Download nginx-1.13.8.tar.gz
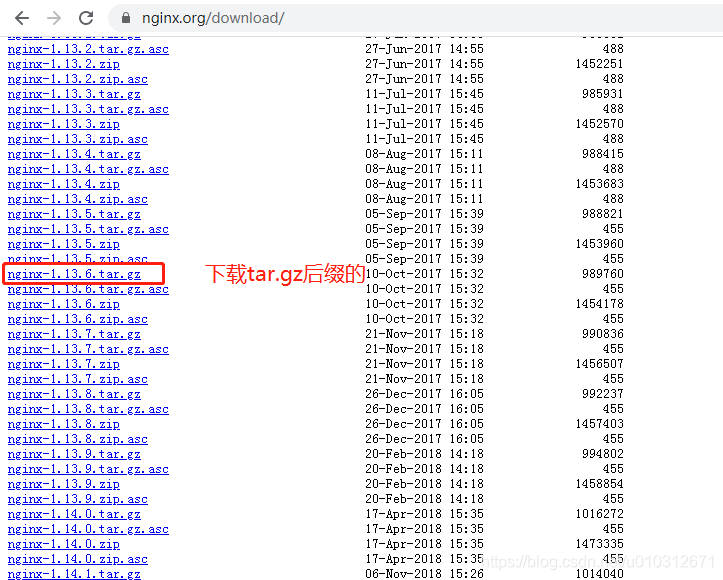The width and height of the screenshot is (723, 580). coord(74,394)
